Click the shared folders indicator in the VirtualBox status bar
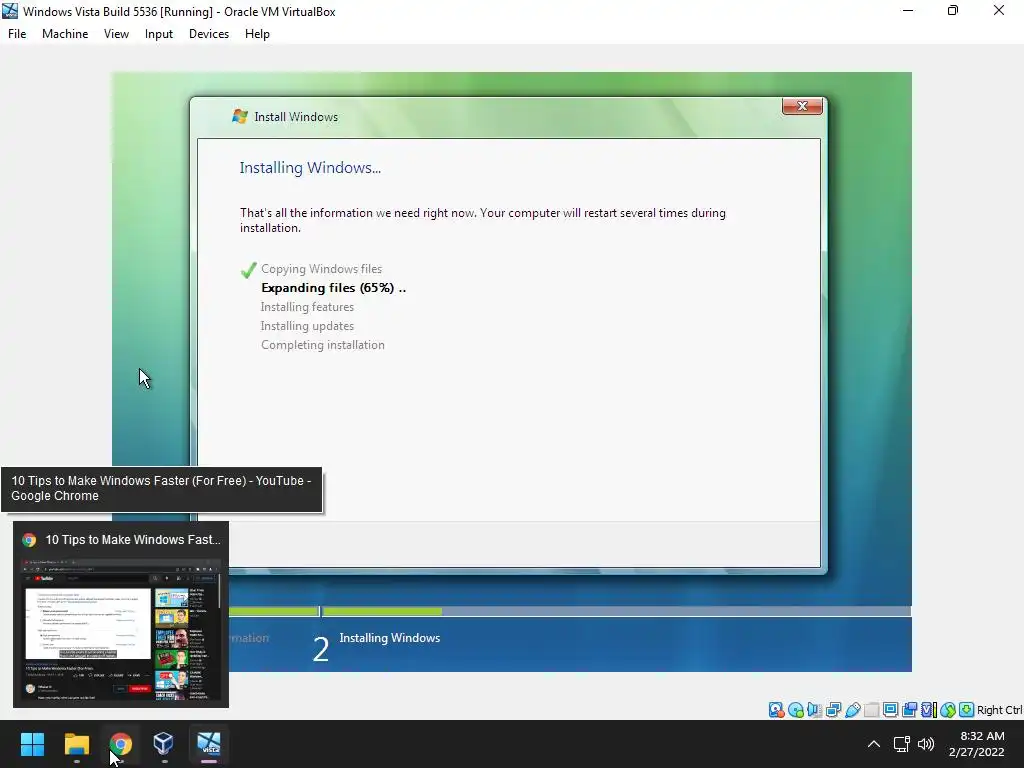Screen dimensions: 1024x768 pyautogui.click(x=871, y=710)
